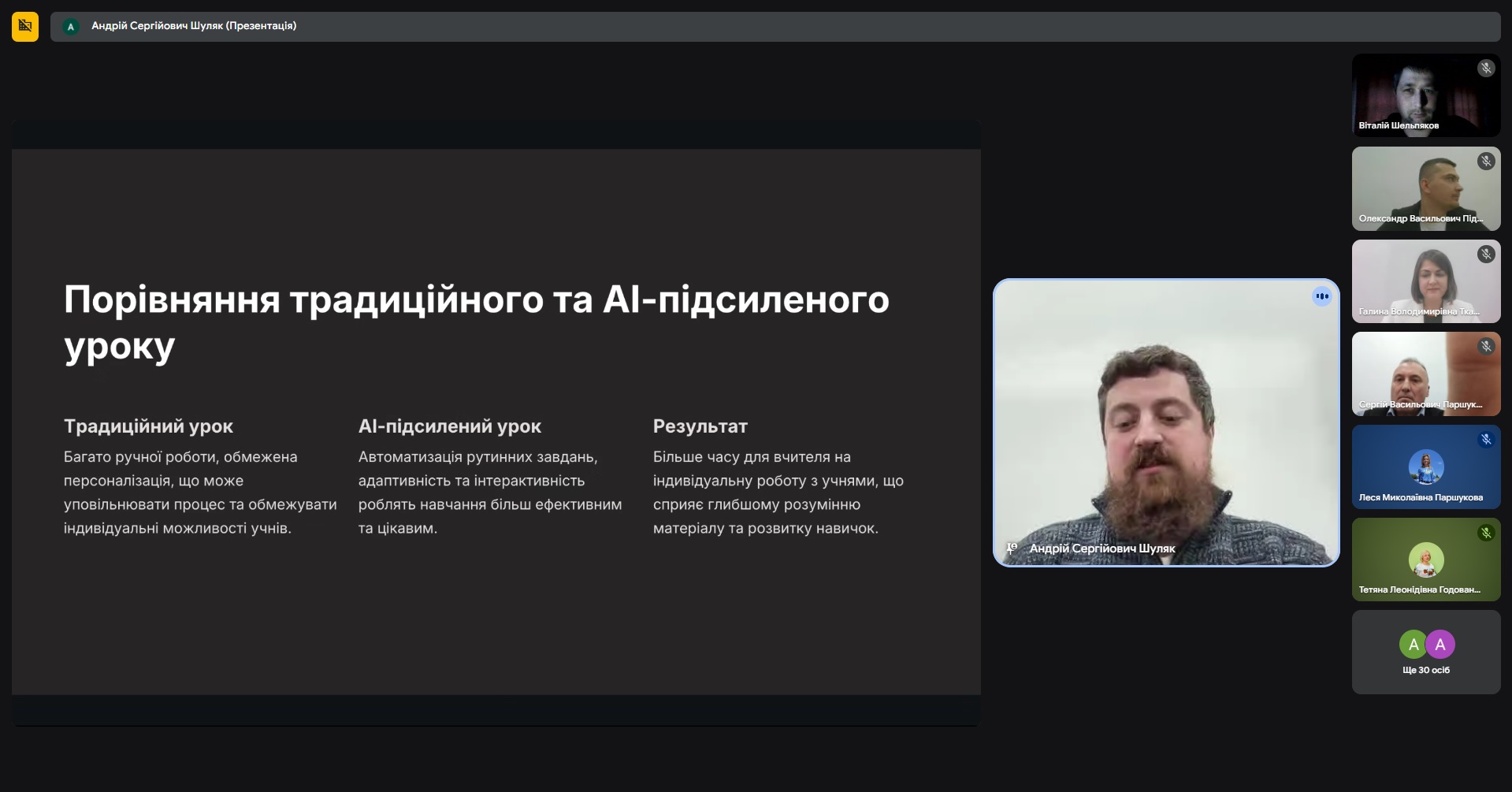Open the "Ще 30 осіб" participants list

(x=1425, y=670)
